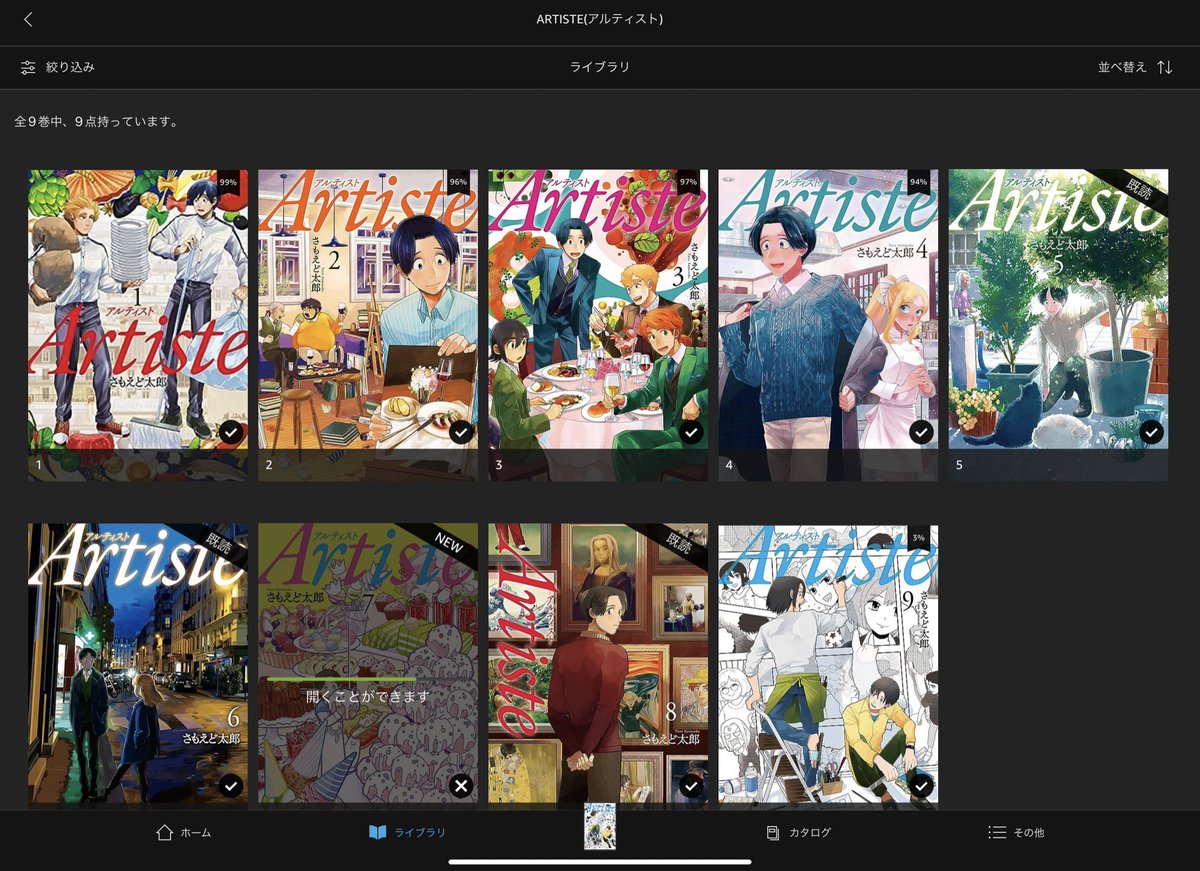Screen dimensions: 1200x871
Task: Tap the 96% progress badge on volume 2
Action: tap(458, 182)
